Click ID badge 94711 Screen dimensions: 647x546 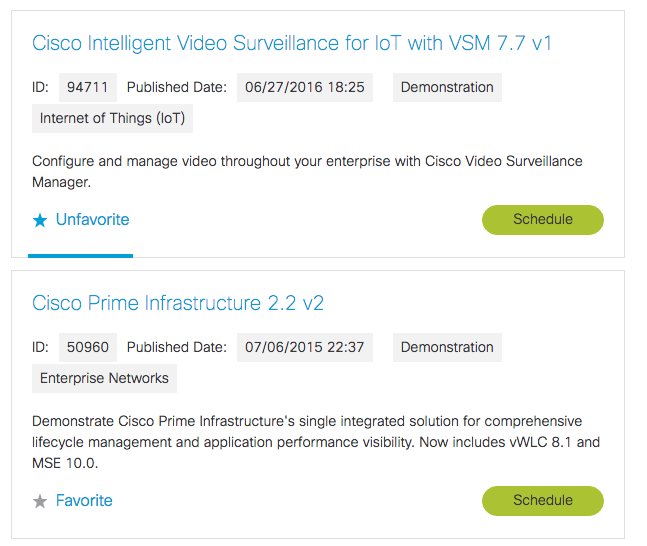pyautogui.click(x=87, y=88)
